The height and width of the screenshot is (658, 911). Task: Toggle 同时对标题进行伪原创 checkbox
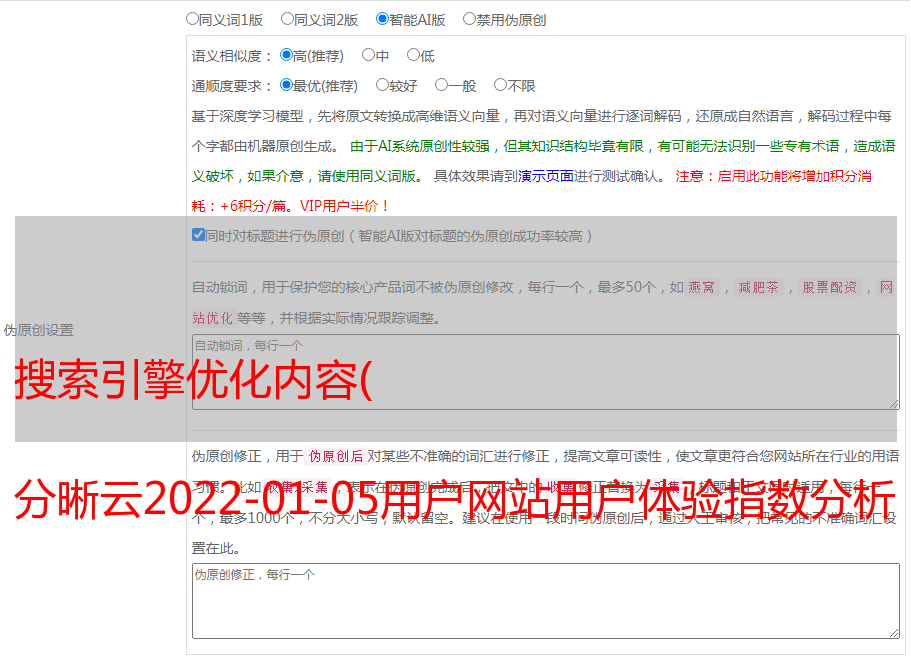coord(198,235)
